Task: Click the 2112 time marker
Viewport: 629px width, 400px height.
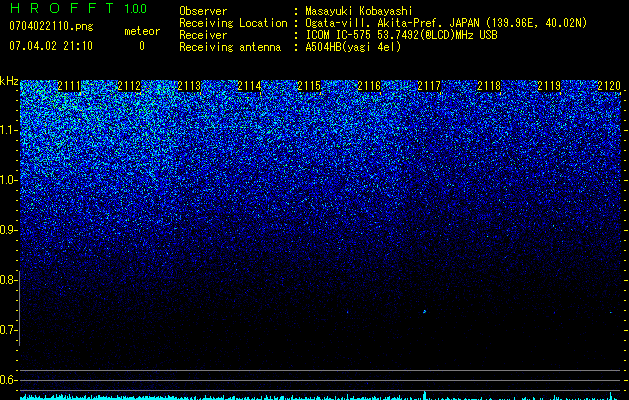Action: tap(129, 86)
